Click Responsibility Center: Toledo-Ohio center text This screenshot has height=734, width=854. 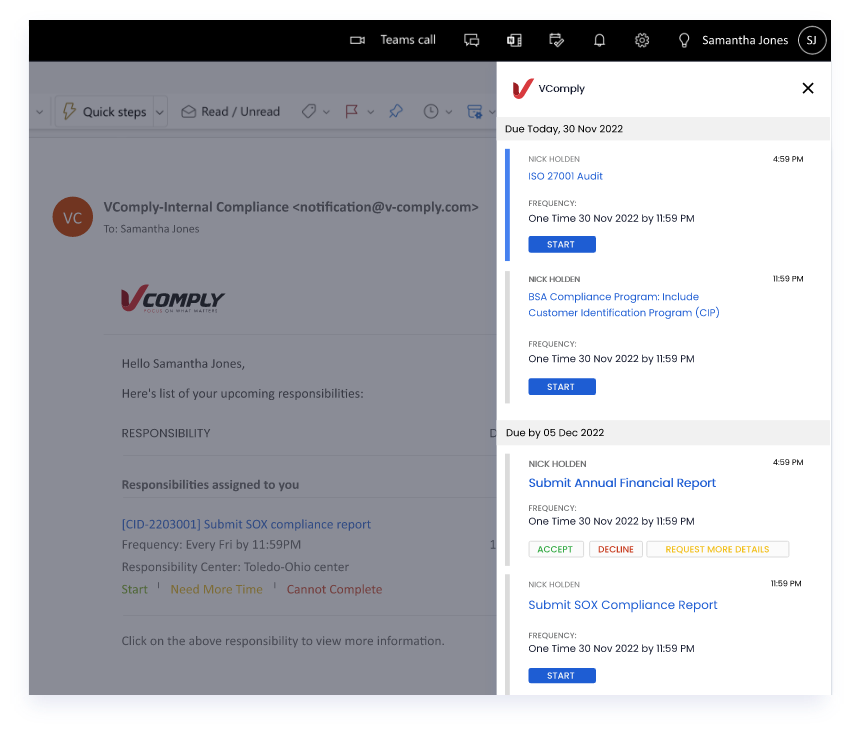click(x=235, y=567)
